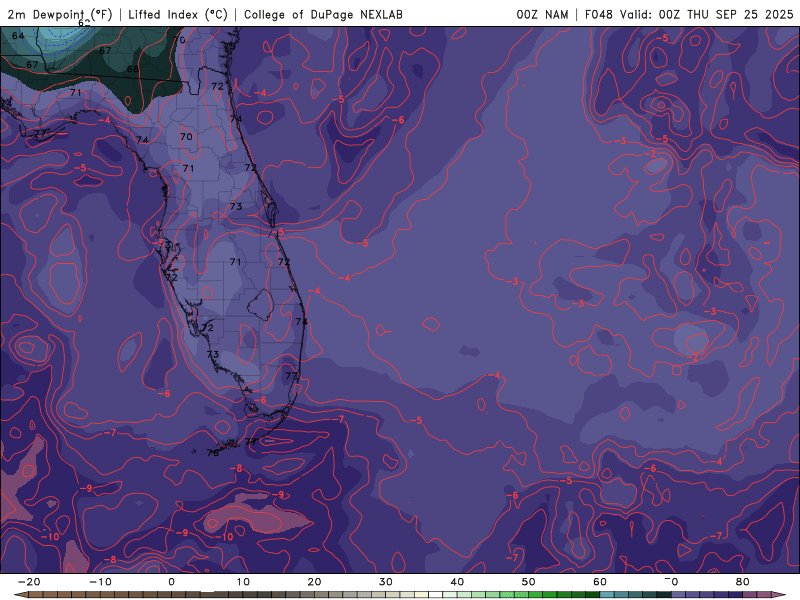Image resolution: width=800 pixels, height=600 pixels.
Task: Click the "50" color bar label
Action: 529,582
